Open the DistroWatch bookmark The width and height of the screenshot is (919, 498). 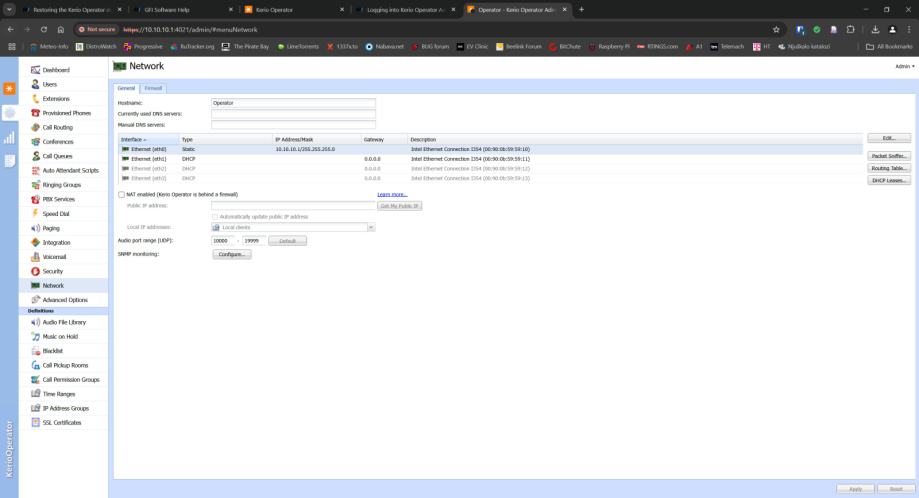click(96, 46)
